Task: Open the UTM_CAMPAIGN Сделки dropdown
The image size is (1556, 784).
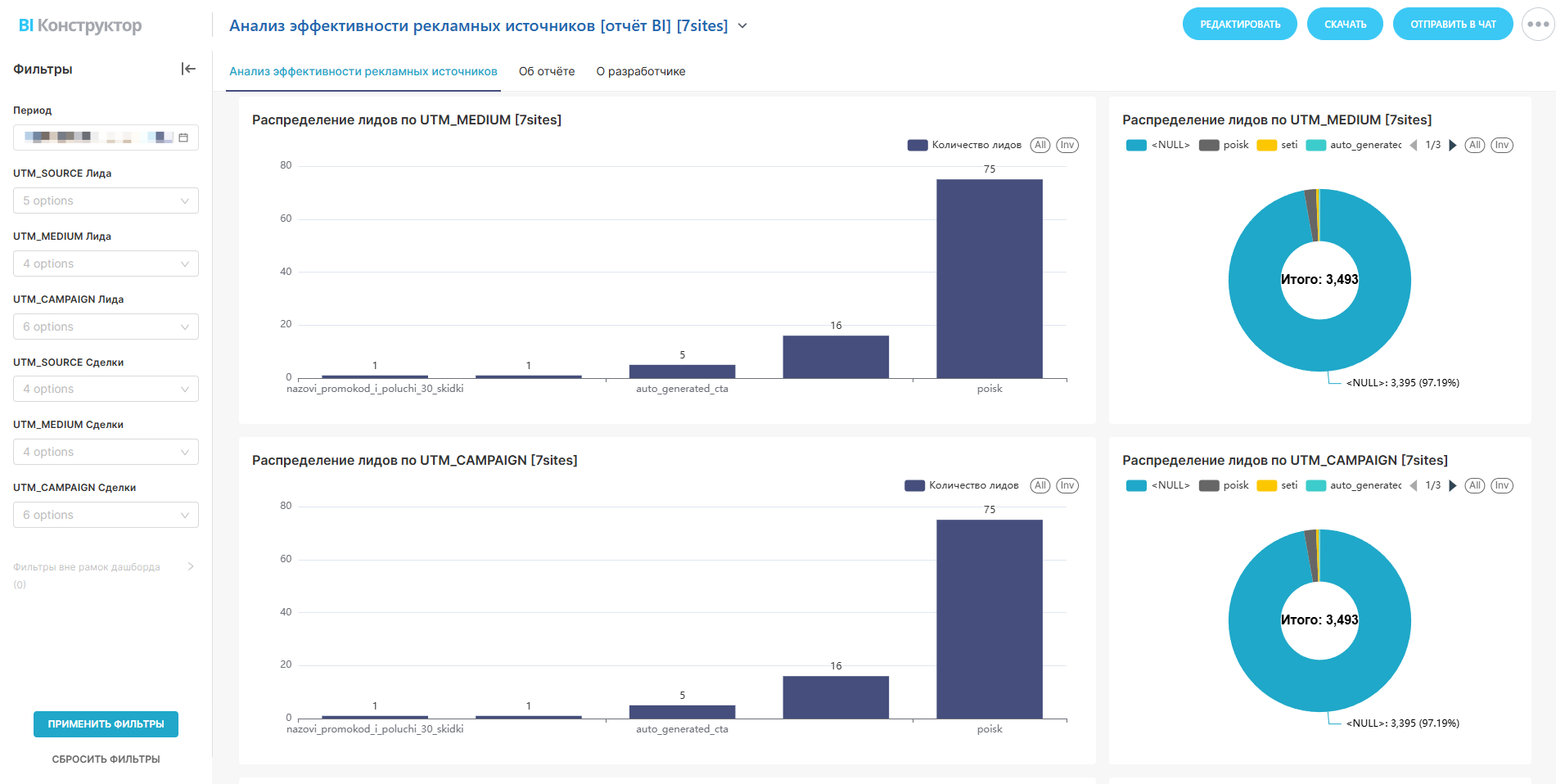Action: 106,515
